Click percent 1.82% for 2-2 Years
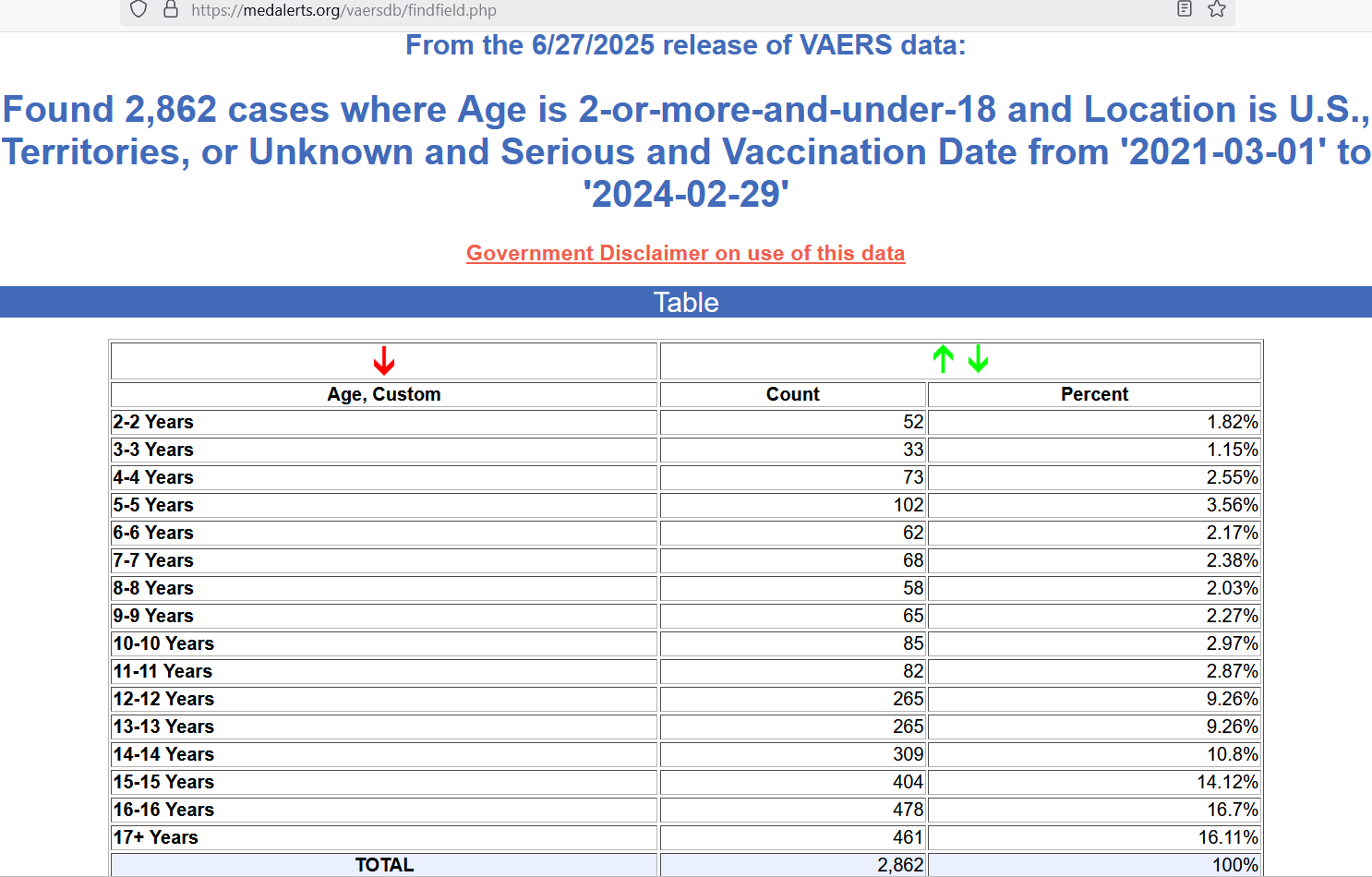 pos(1233,422)
